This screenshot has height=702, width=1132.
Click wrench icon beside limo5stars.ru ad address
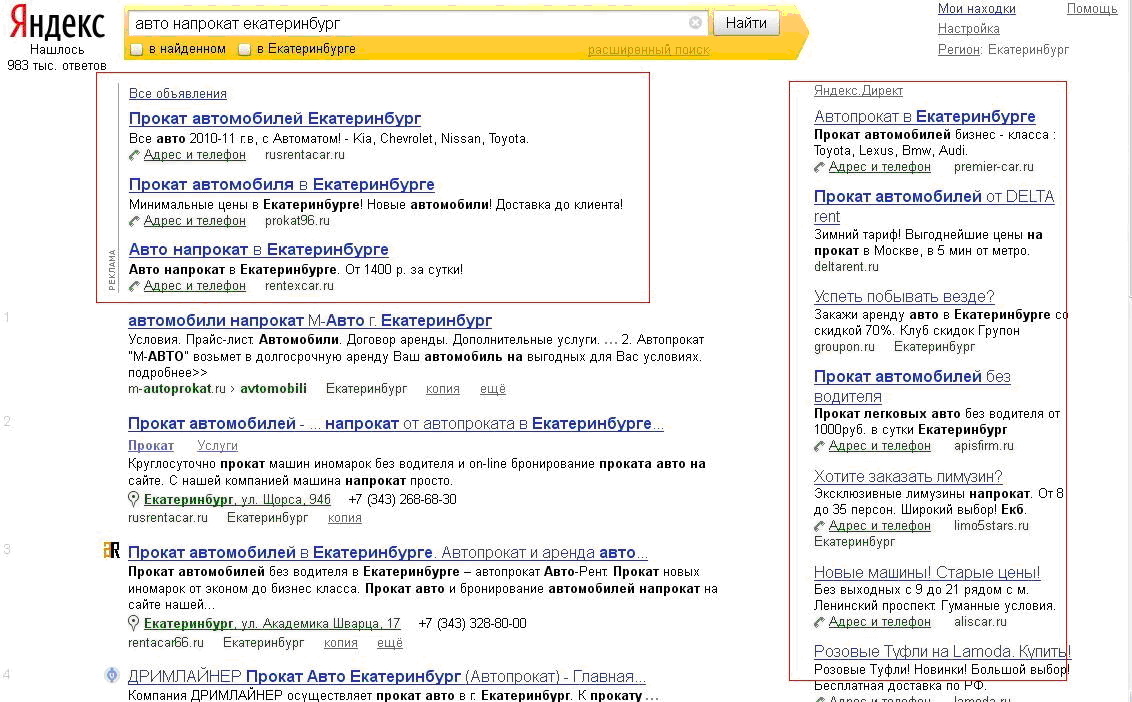point(819,526)
